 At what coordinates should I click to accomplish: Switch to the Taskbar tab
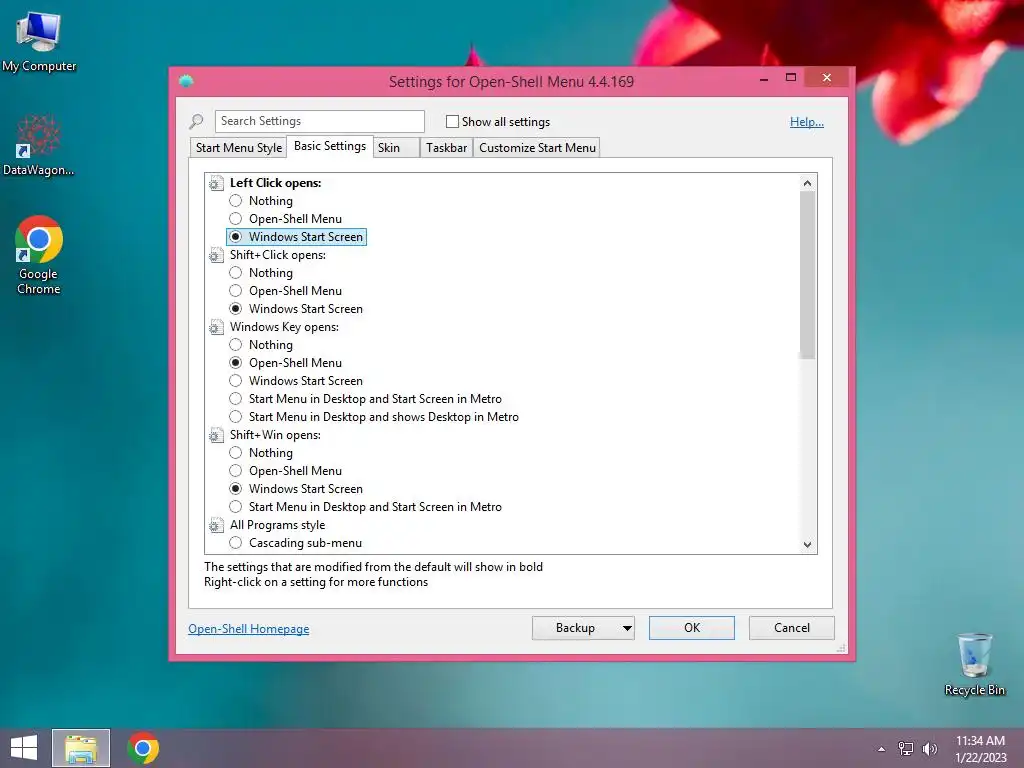[x=447, y=148]
